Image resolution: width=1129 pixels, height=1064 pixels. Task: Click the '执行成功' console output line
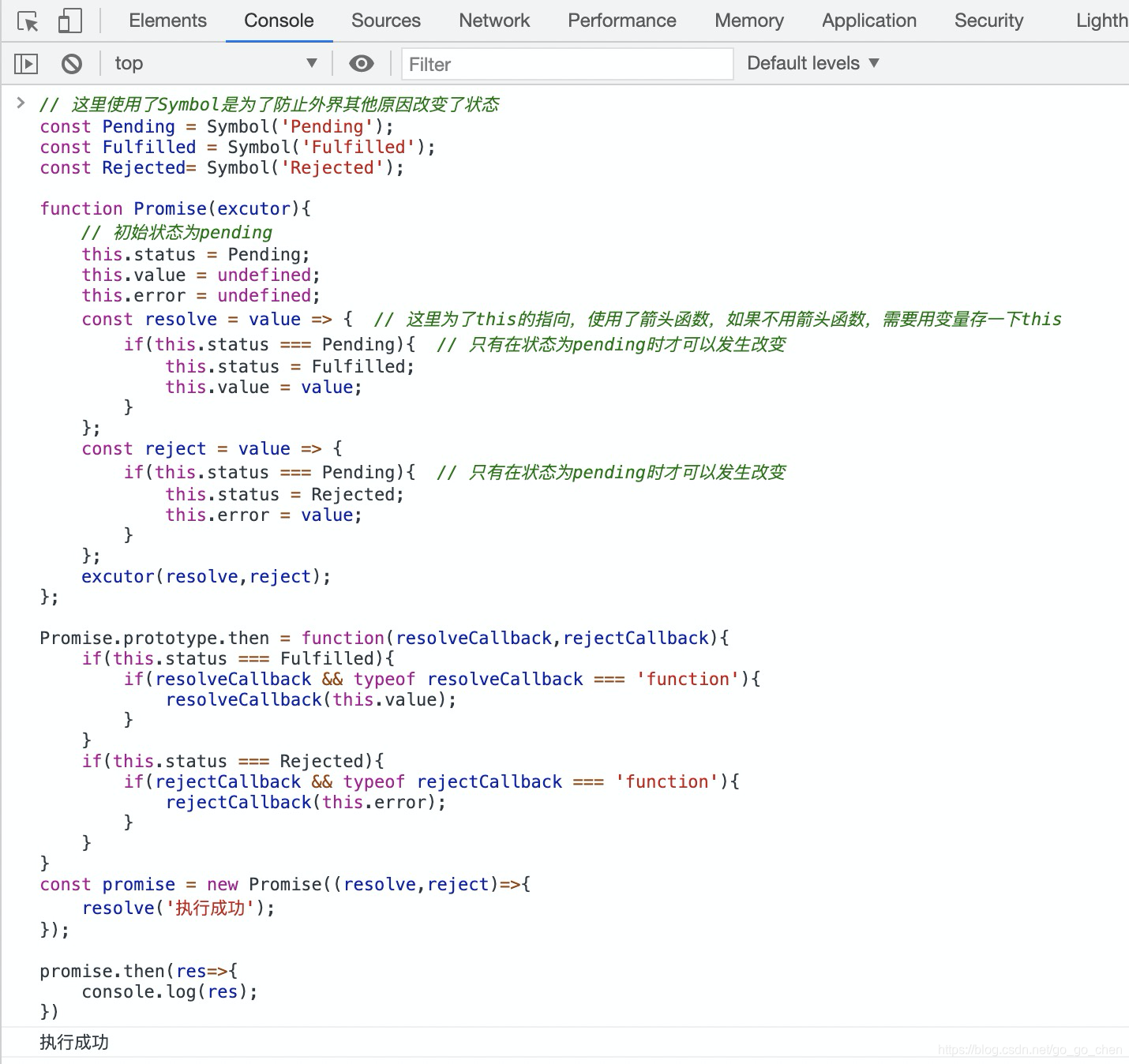[x=74, y=1042]
